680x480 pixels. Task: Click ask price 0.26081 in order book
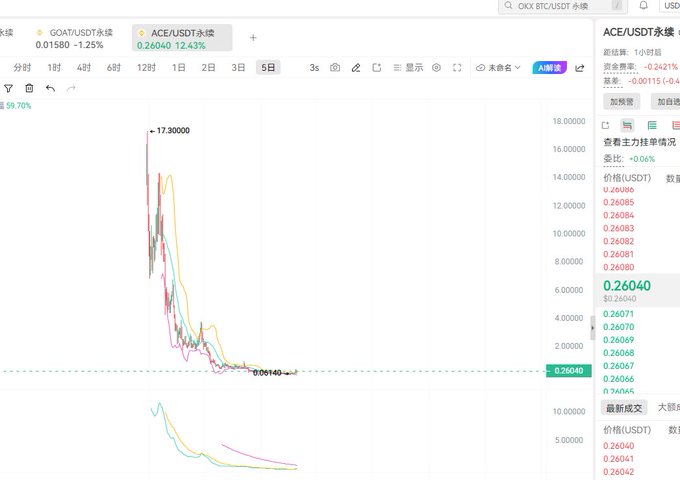pyautogui.click(x=618, y=254)
